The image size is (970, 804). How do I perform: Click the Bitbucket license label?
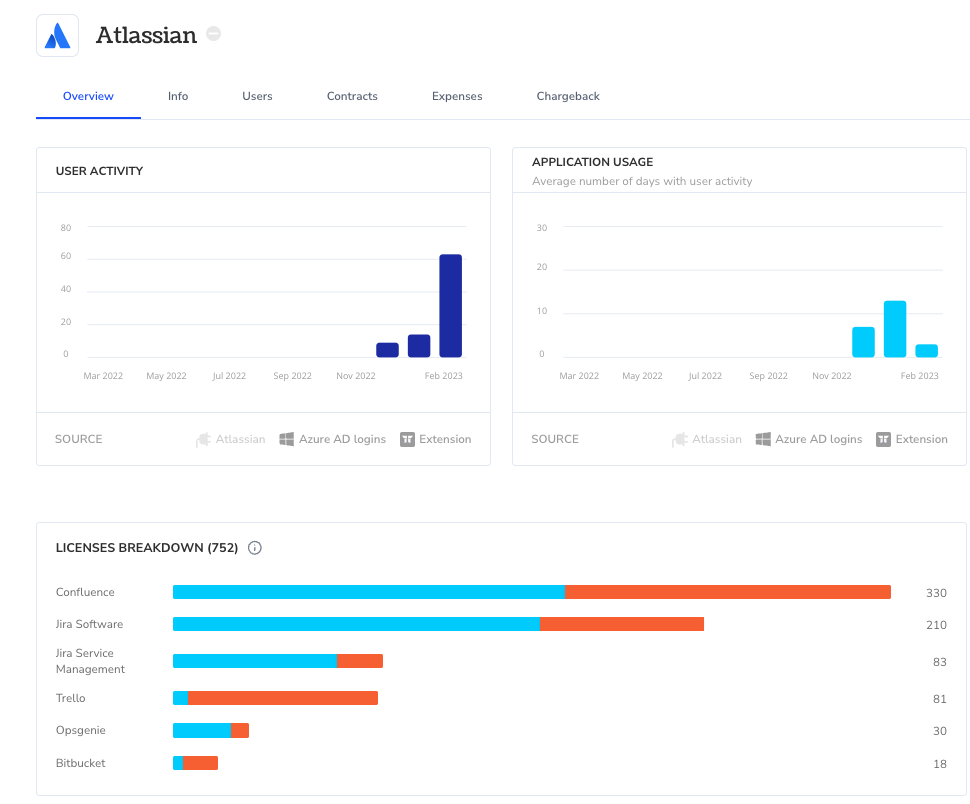[80, 763]
